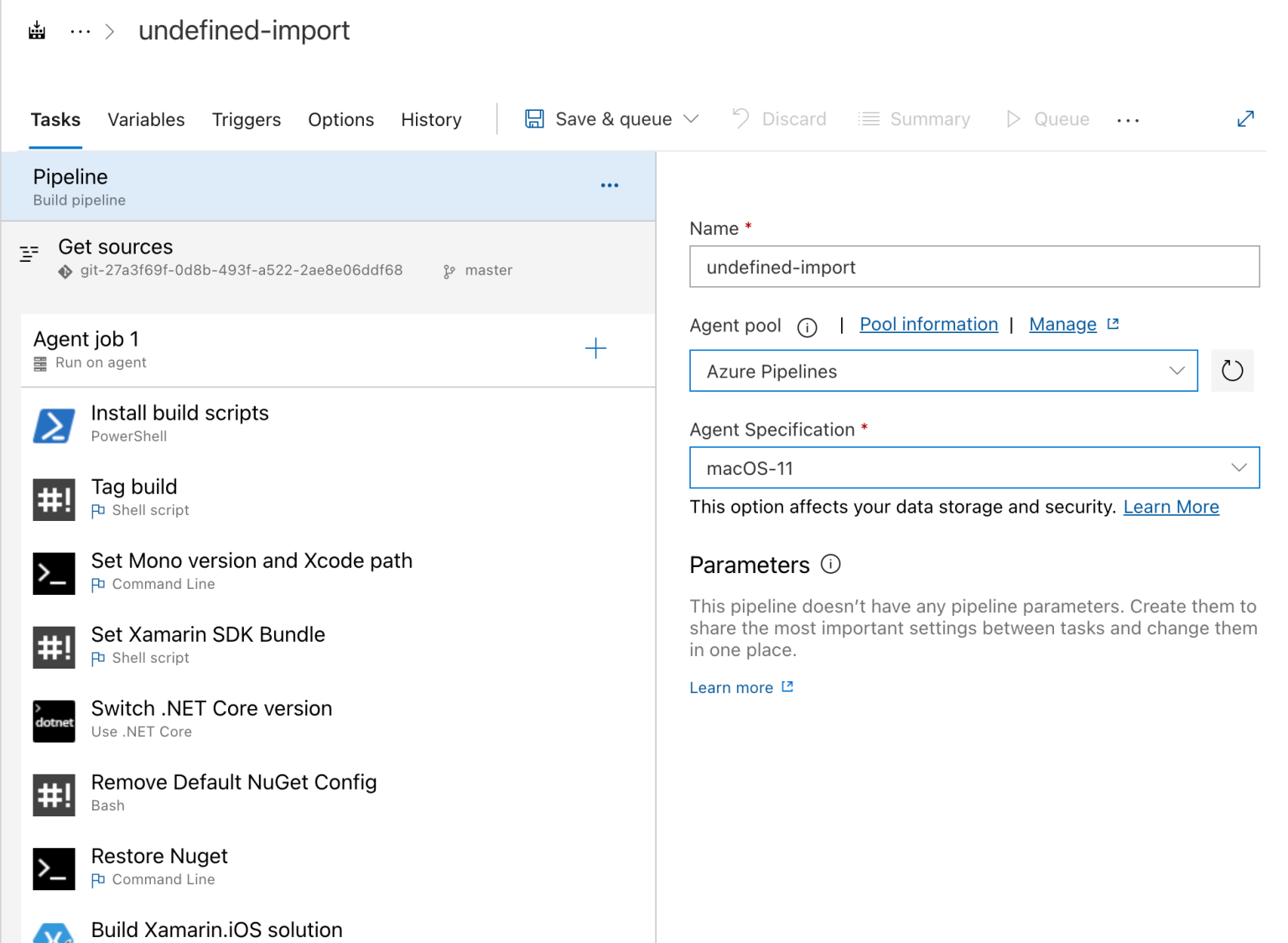
Task: Click the dotnet icon on Switch .NET Core version
Action: (x=54, y=721)
